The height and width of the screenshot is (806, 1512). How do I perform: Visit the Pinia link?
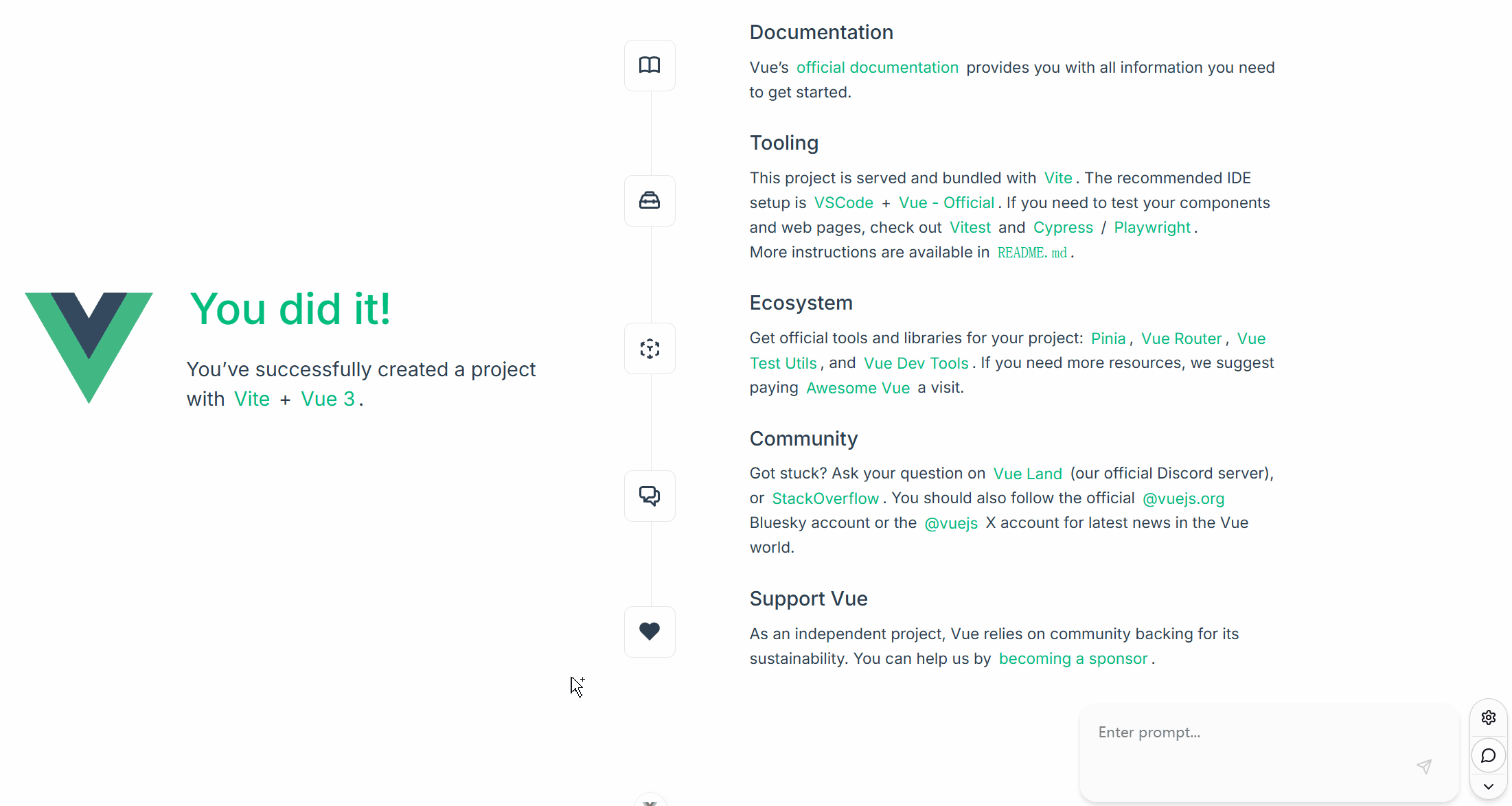[1108, 338]
